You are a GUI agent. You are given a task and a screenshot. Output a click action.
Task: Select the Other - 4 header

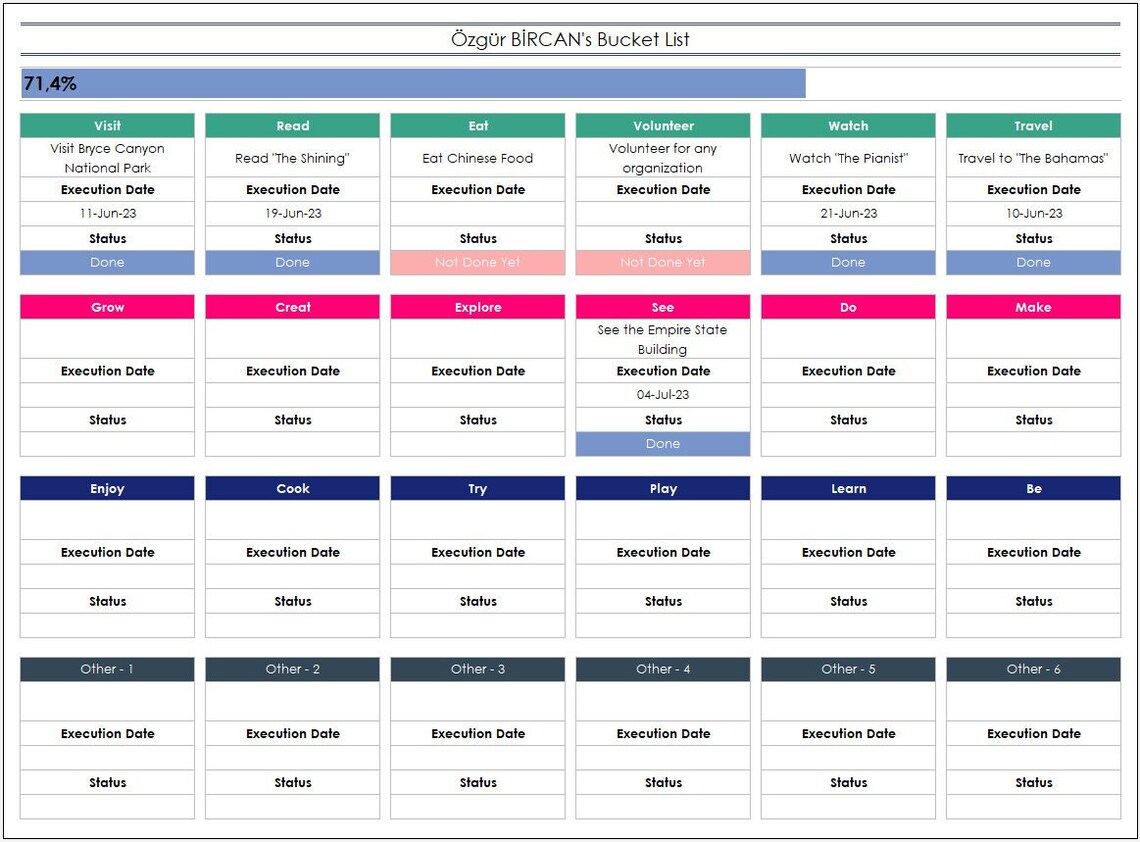(x=662, y=669)
